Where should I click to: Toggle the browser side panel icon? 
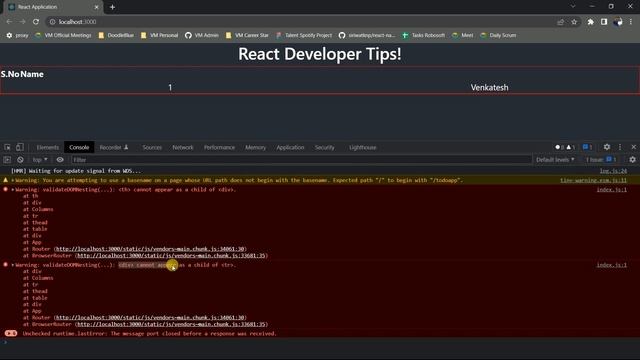coord(604,22)
